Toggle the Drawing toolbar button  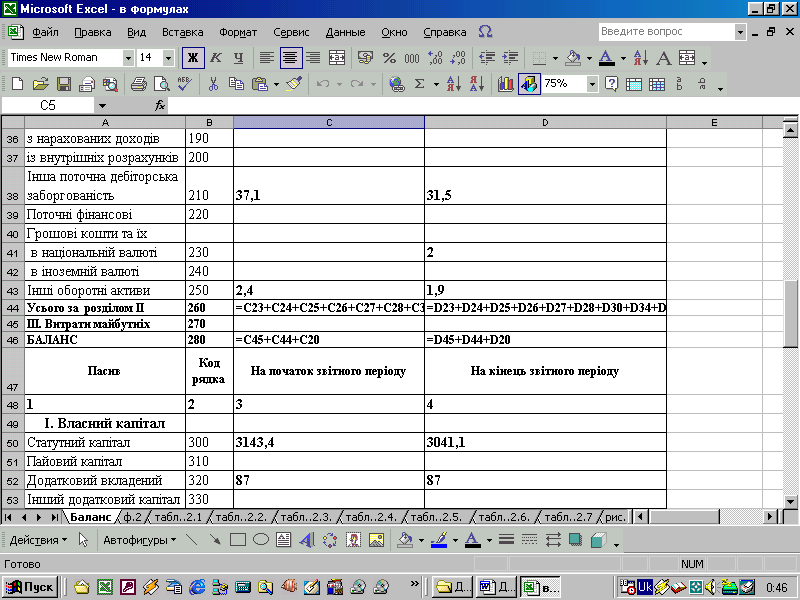529,84
